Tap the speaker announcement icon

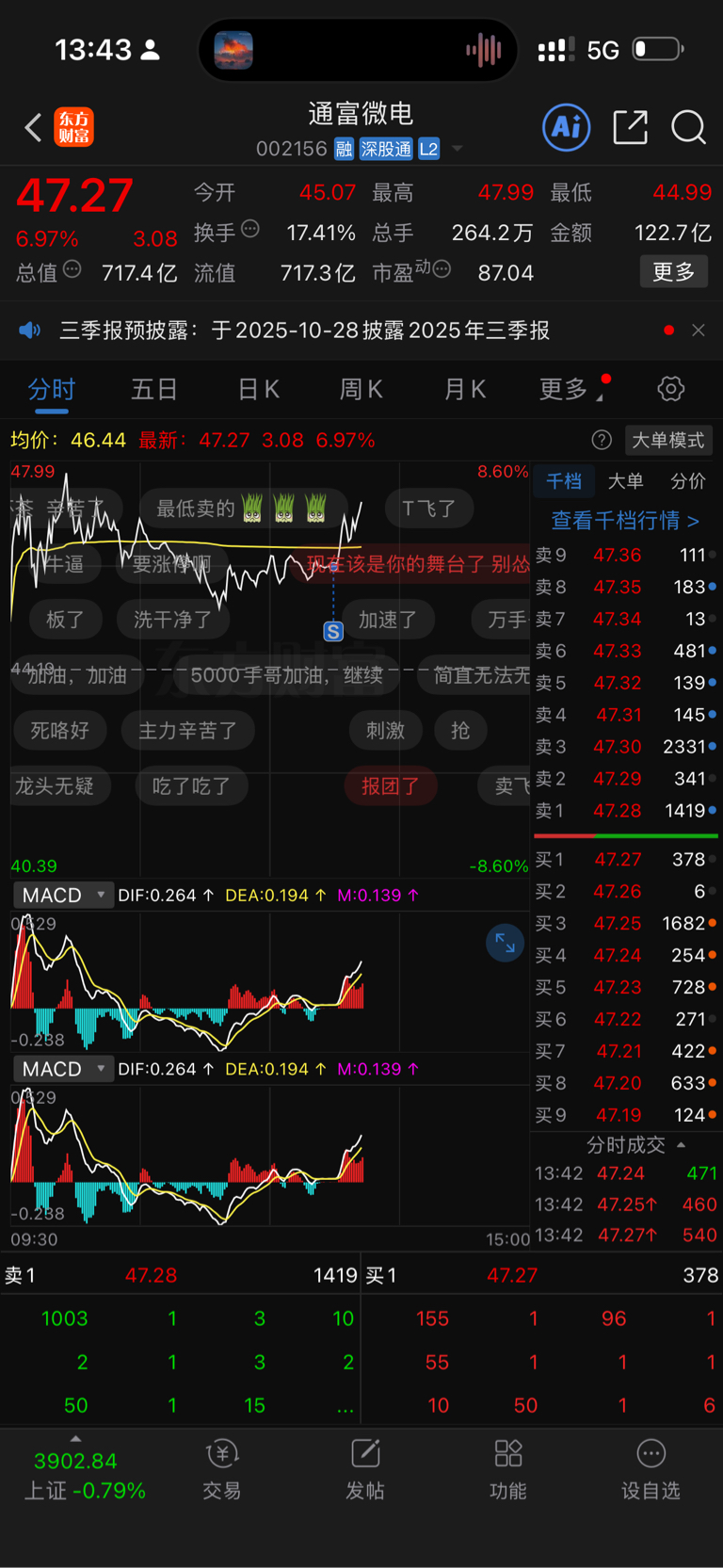[30, 331]
